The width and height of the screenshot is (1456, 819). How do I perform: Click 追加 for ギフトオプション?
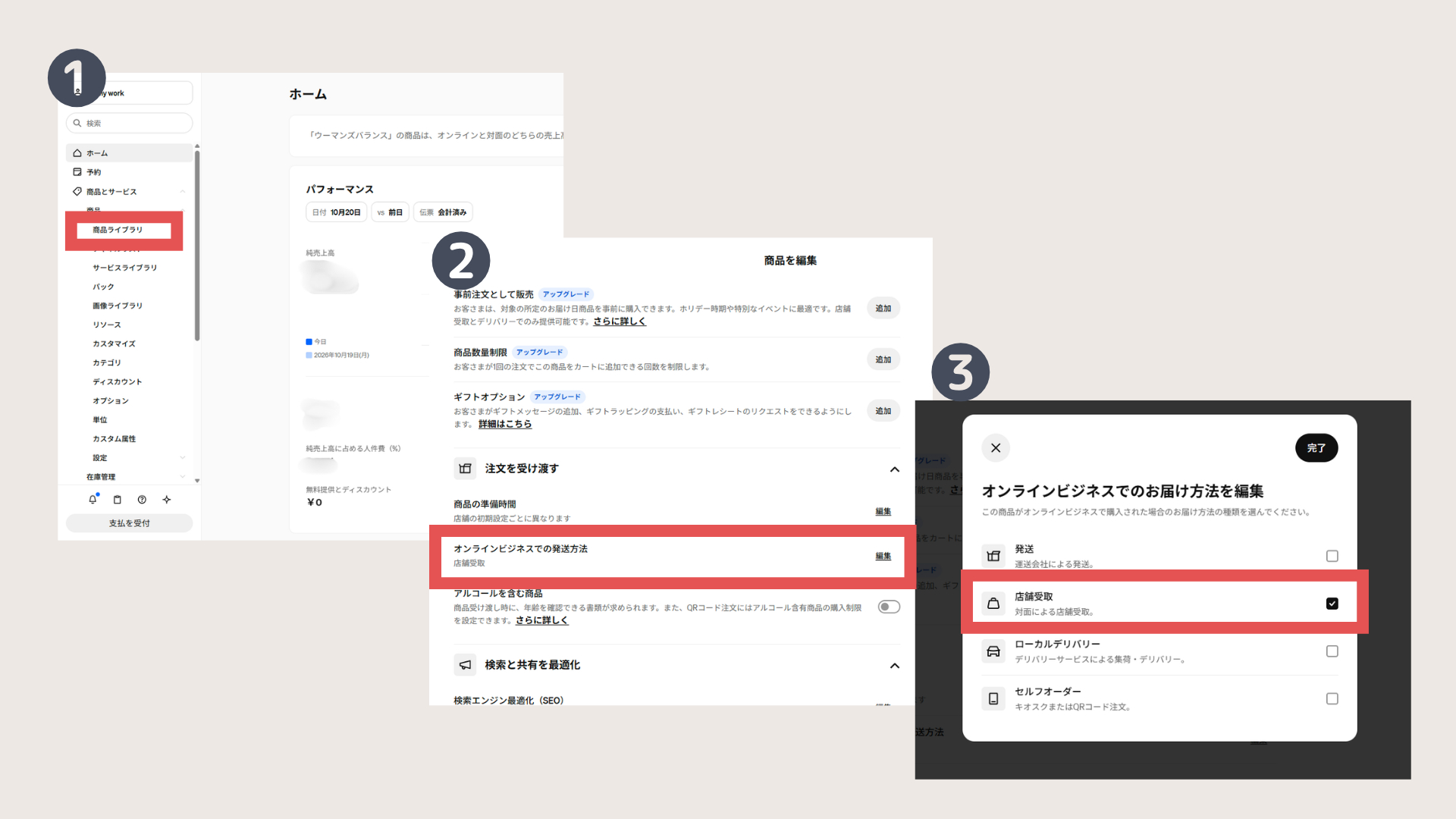tap(883, 411)
